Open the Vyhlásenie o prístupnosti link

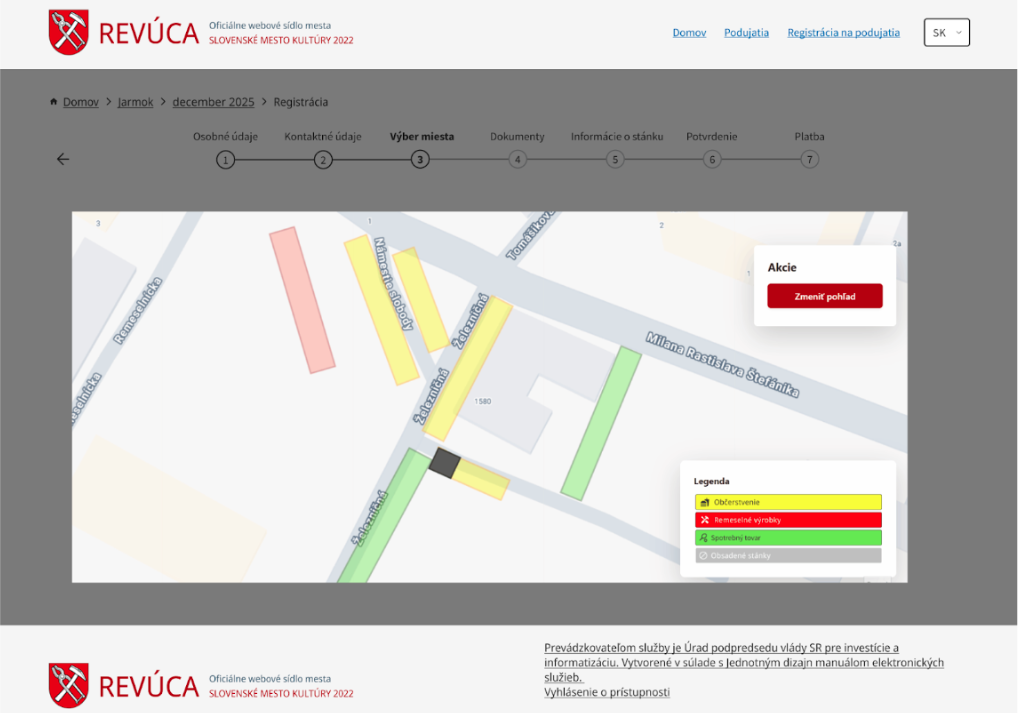tap(606, 691)
